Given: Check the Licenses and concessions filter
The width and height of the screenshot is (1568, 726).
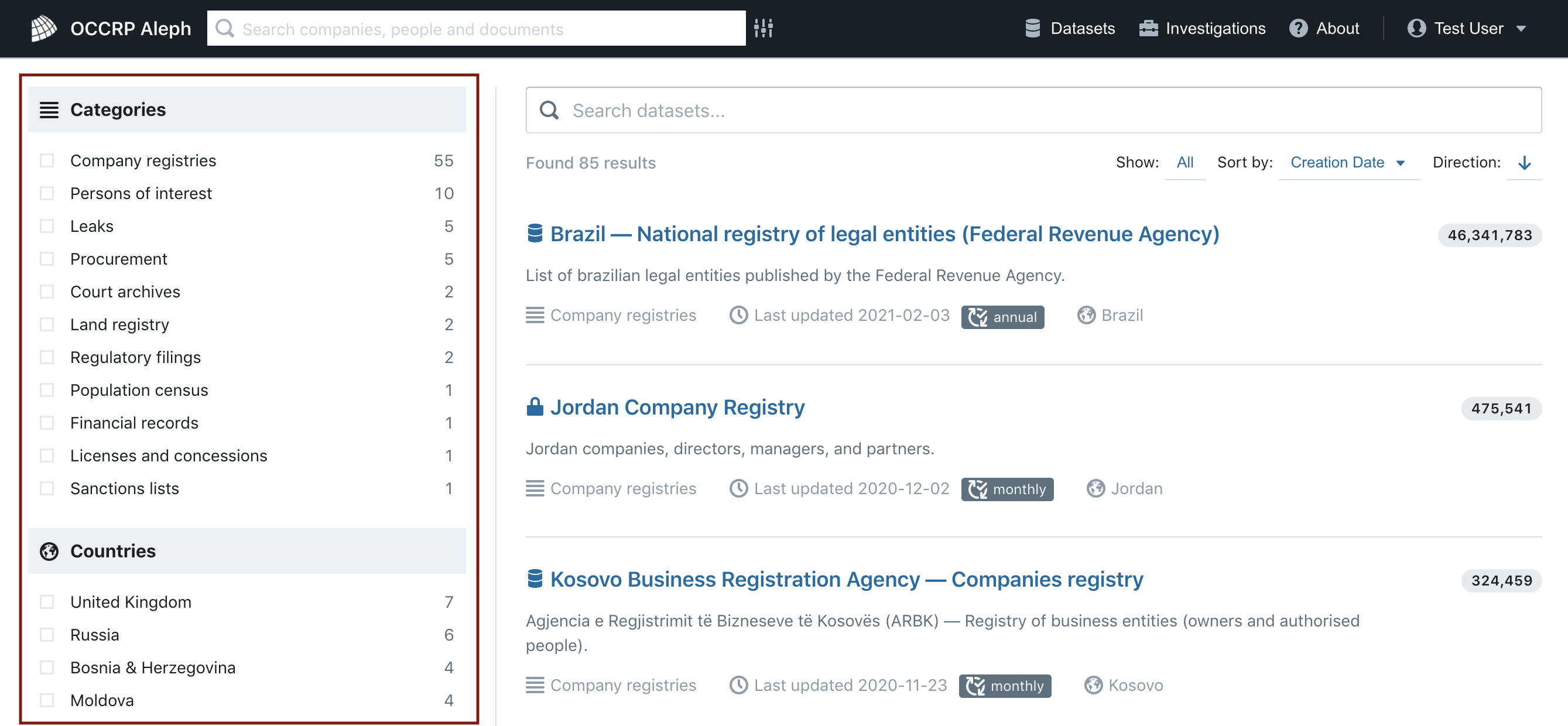Looking at the screenshot, I should point(47,456).
